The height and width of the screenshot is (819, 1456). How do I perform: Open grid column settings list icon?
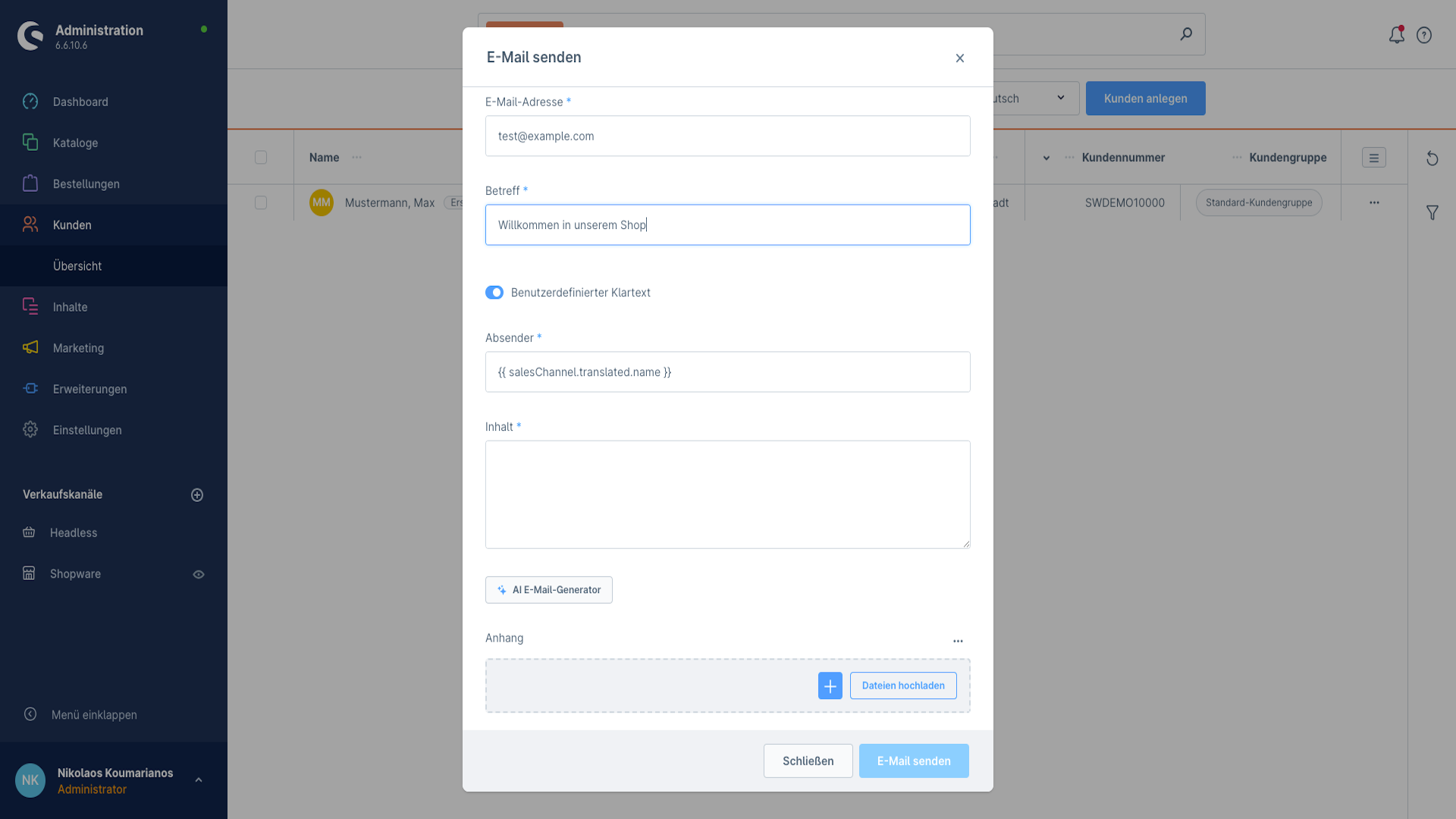click(1373, 158)
